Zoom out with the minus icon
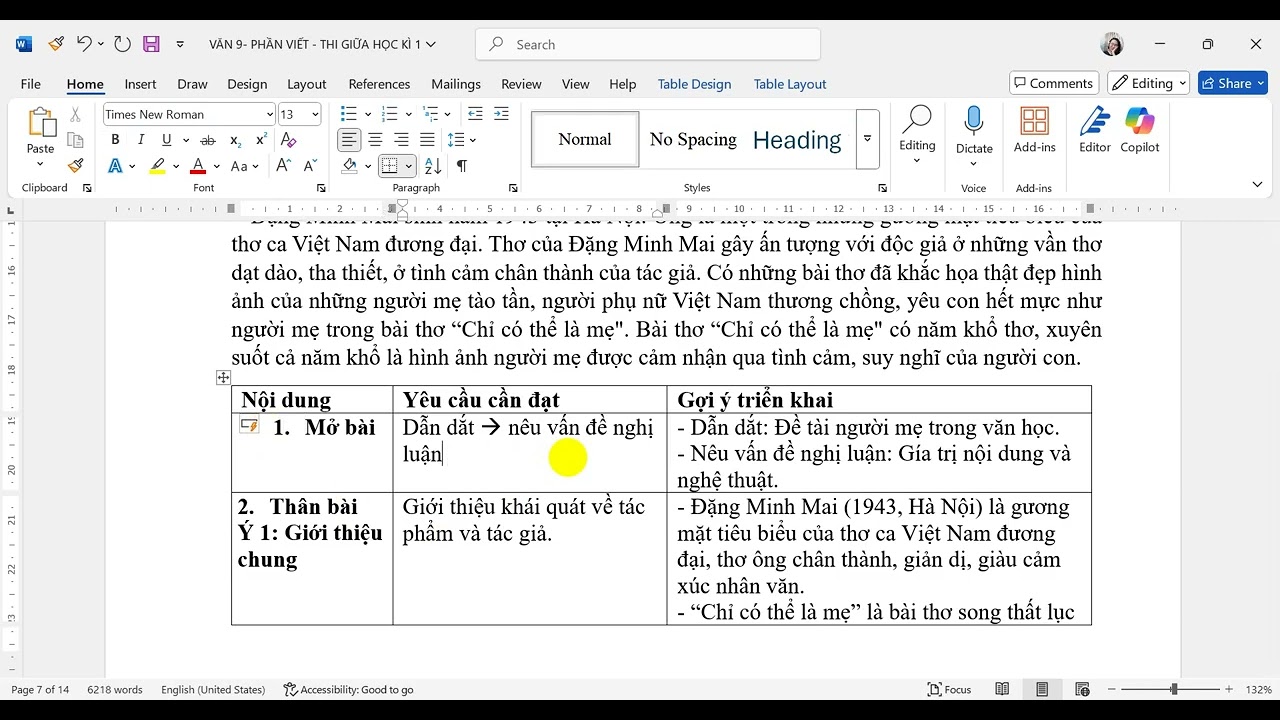Image resolution: width=1280 pixels, height=720 pixels. click(x=1111, y=689)
